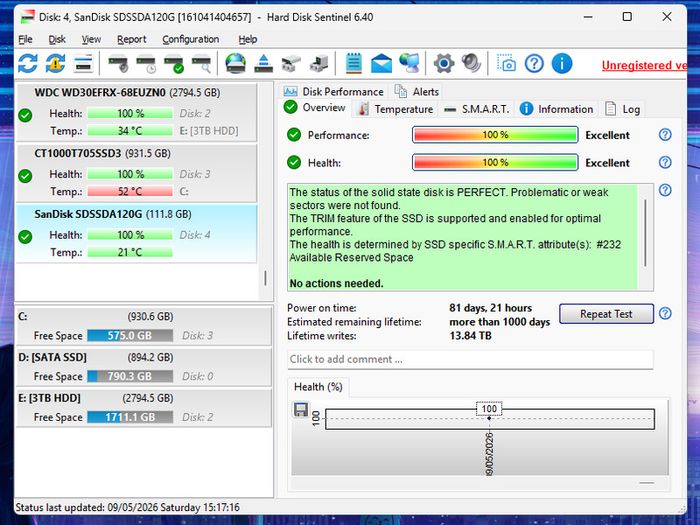This screenshot has height=525, width=700.
Task: Click the refresh icon with yellow warning sign
Action: (x=55, y=63)
